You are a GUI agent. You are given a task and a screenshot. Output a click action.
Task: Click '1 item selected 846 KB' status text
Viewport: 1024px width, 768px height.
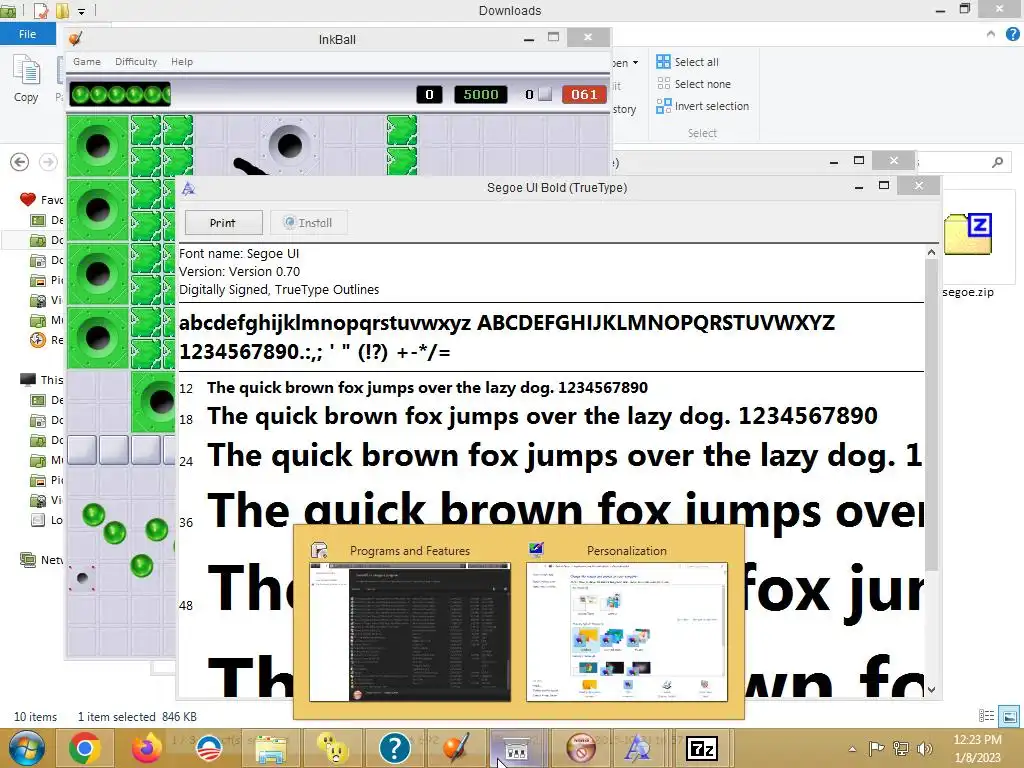[137, 716]
